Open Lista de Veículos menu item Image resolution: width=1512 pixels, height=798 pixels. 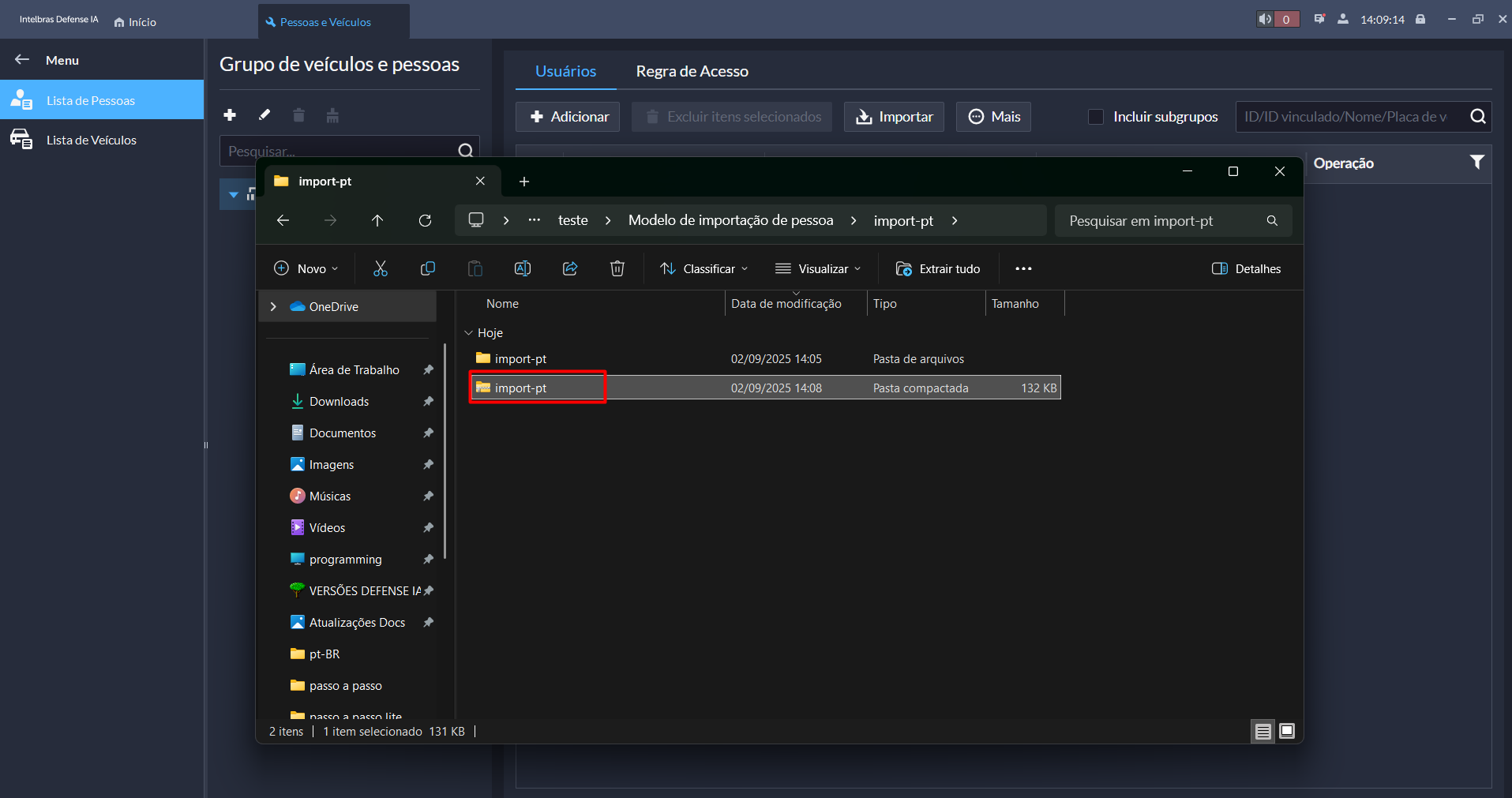tap(91, 140)
